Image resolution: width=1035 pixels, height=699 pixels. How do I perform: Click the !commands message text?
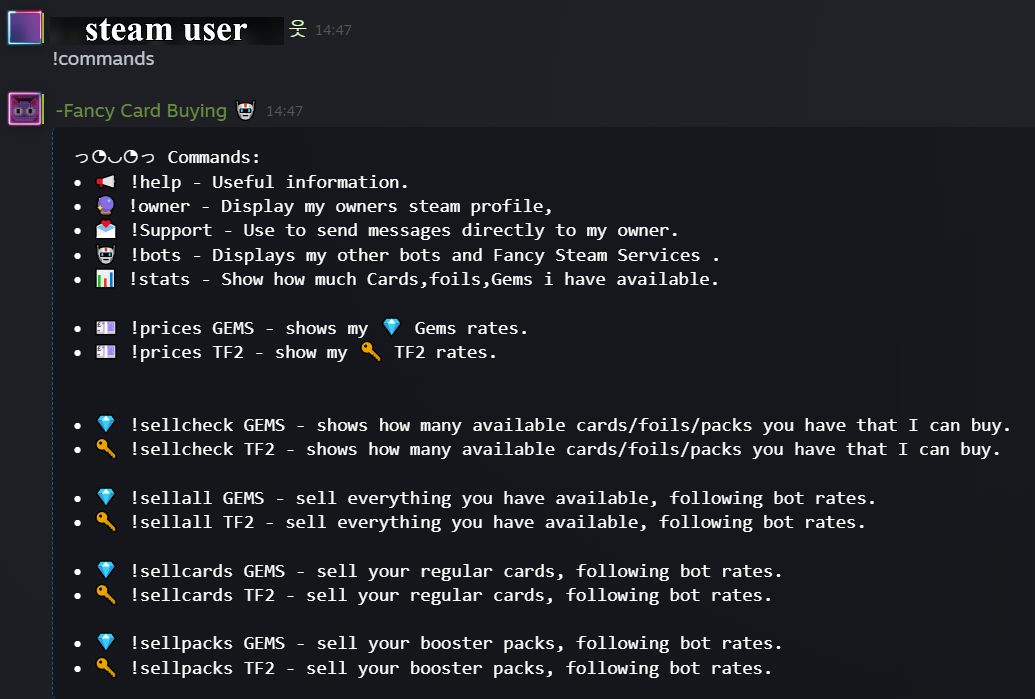(x=104, y=59)
